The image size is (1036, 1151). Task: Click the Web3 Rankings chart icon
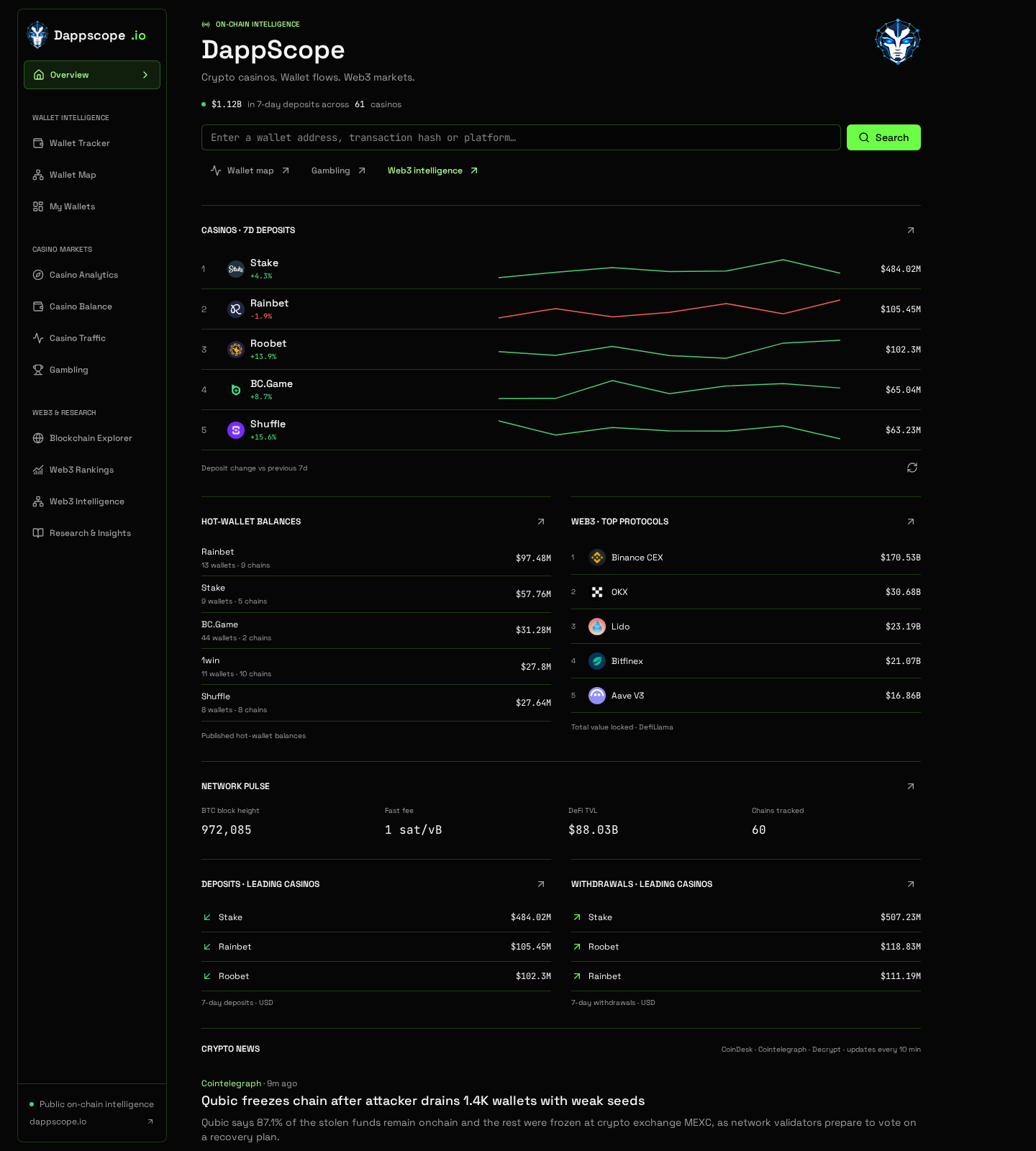pos(38,470)
